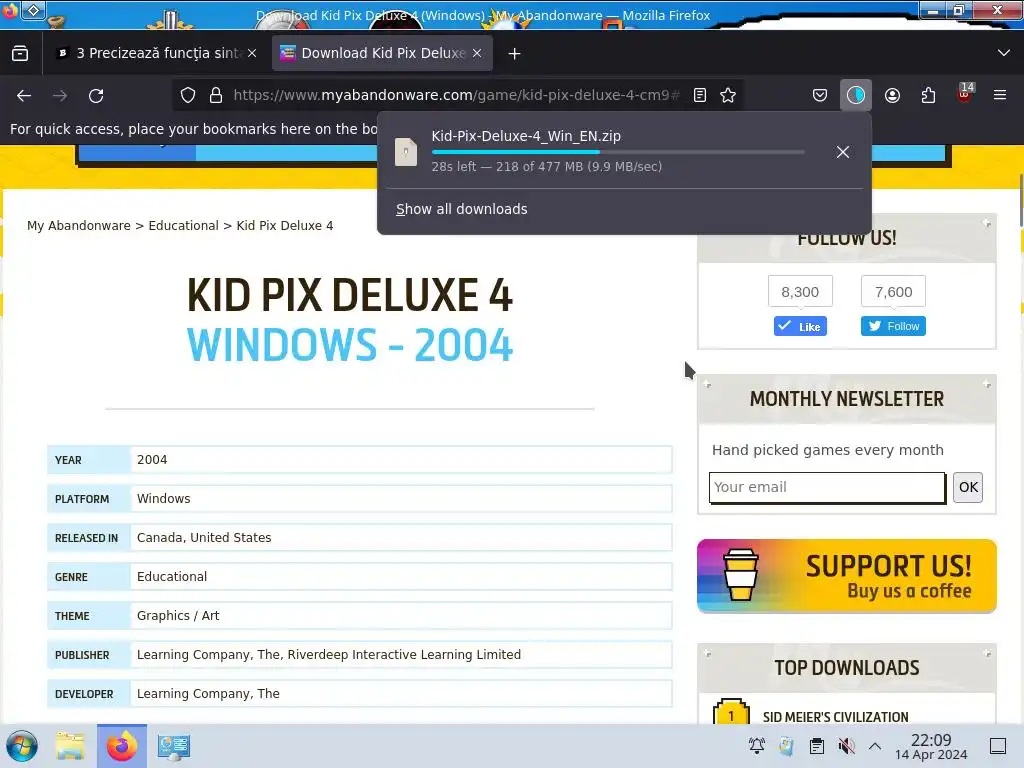This screenshot has height=768, width=1024.
Task: Click Riverdeep Interactive Learning Limited publisher
Action: (x=404, y=654)
